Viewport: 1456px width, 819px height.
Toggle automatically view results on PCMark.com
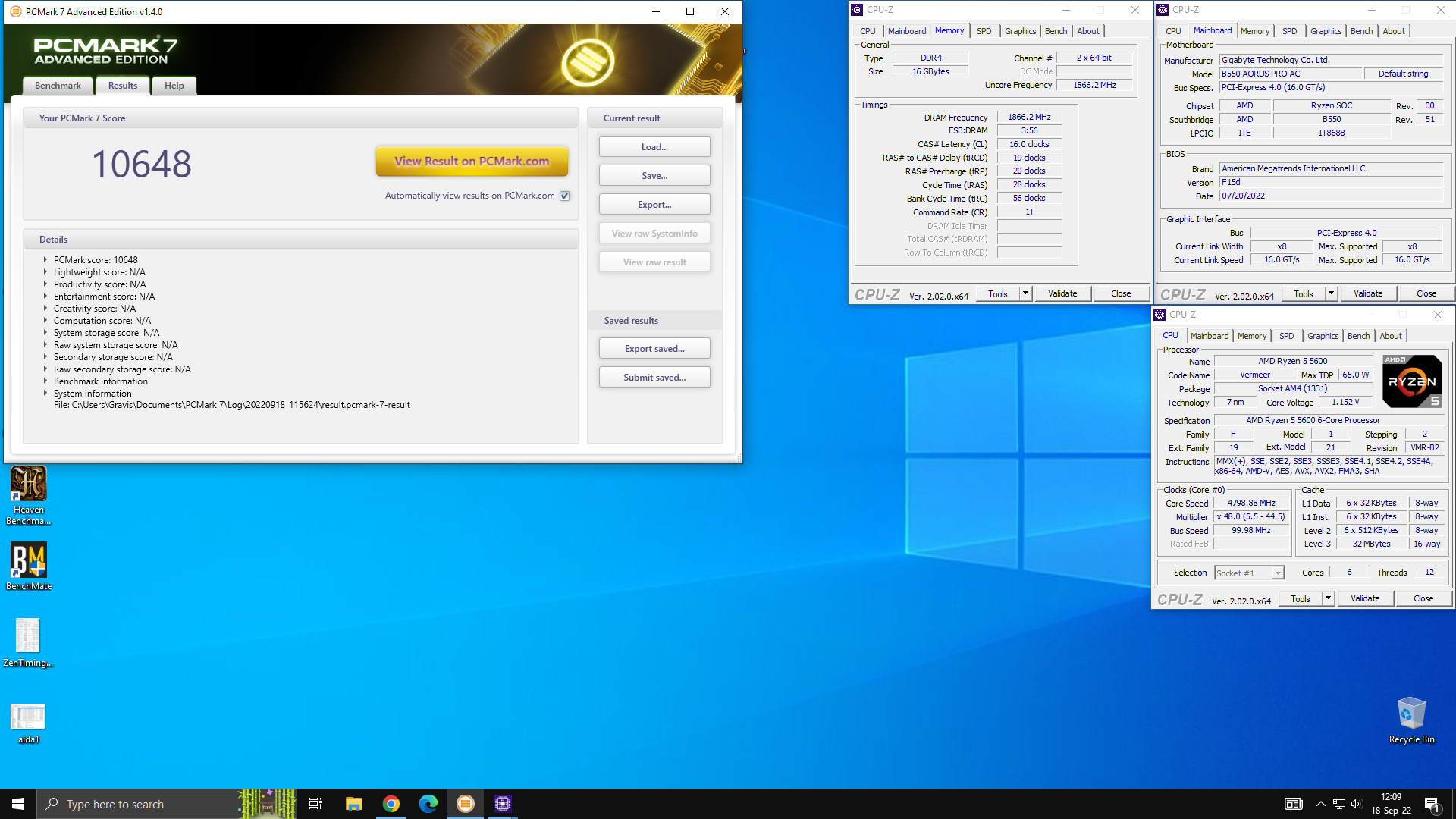[565, 196]
